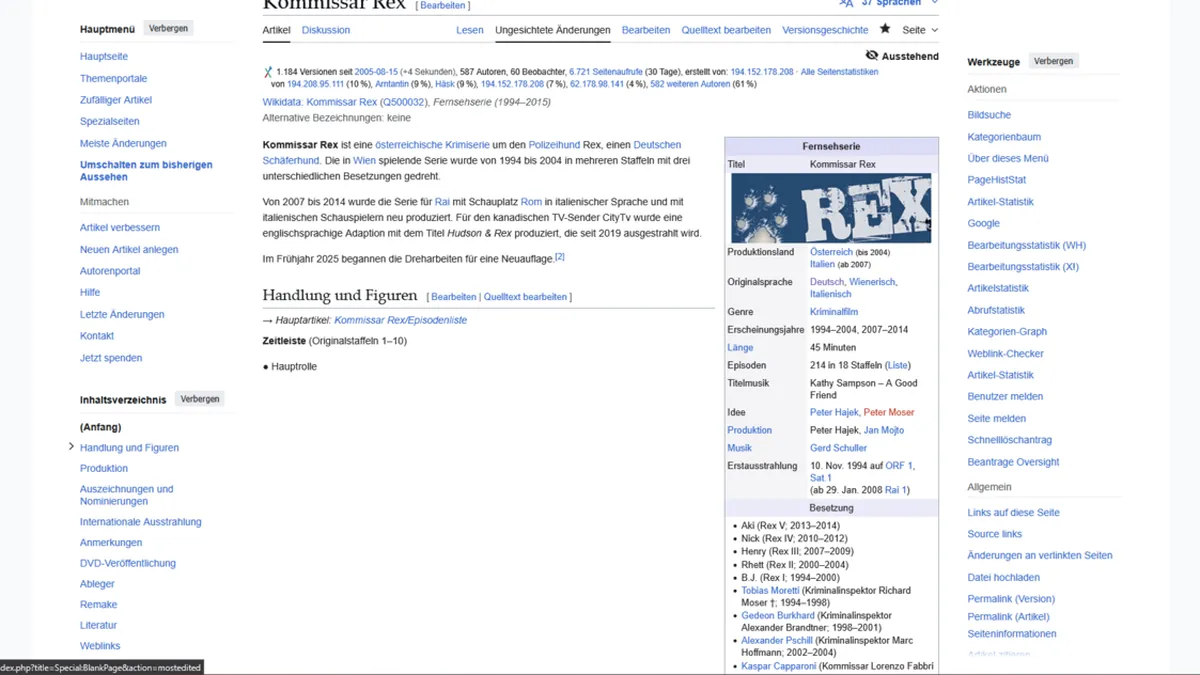Open the REX title logo image

[x=831, y=208]
